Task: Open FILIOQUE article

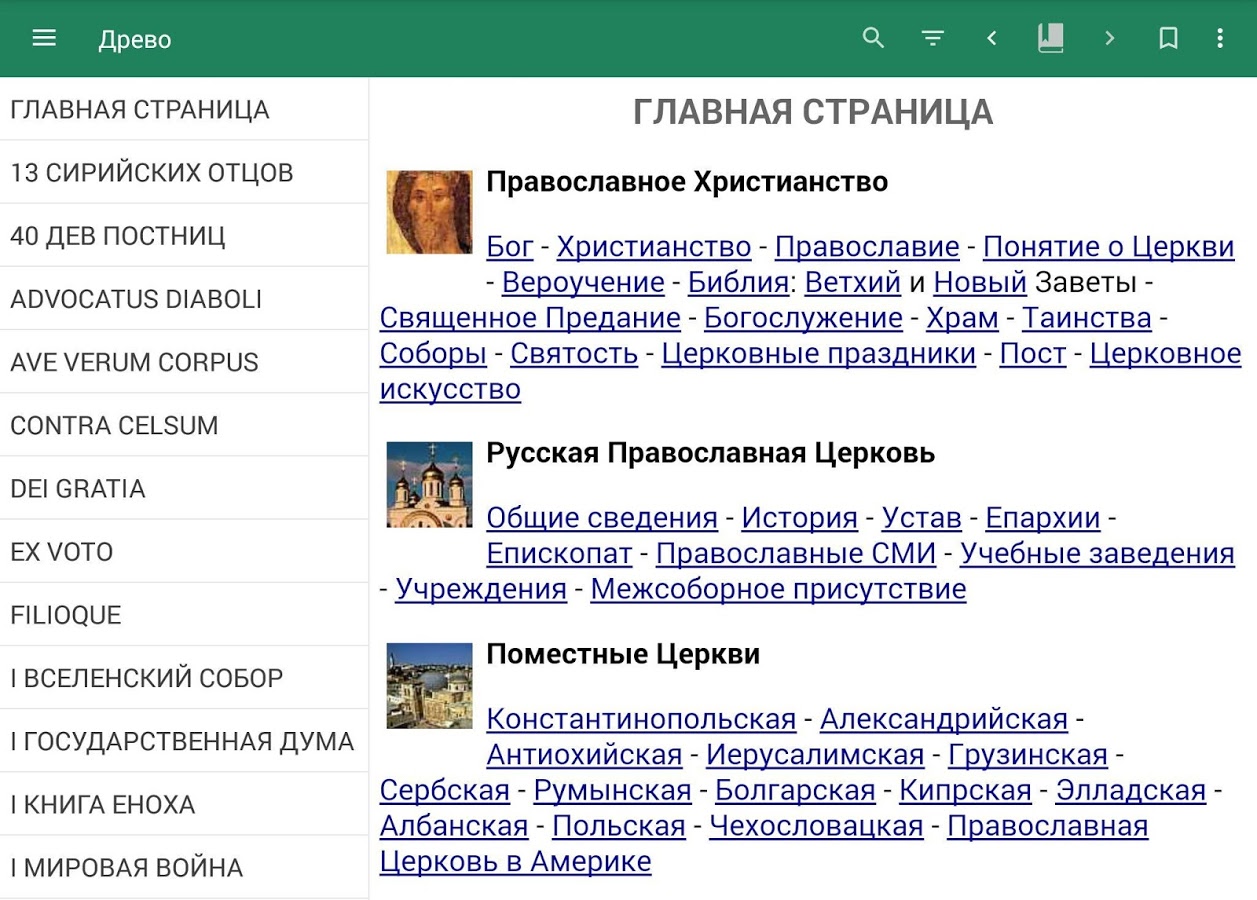Action: click(184, 613)
